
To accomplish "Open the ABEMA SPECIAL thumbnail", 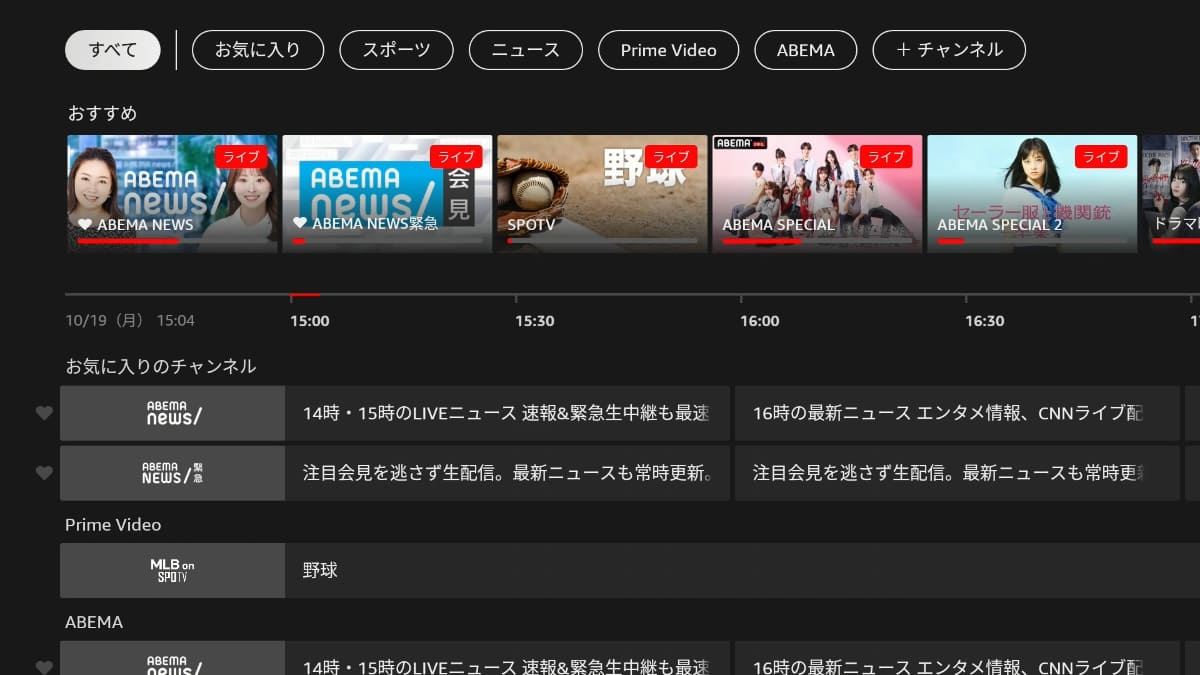I will pos(817,193).
